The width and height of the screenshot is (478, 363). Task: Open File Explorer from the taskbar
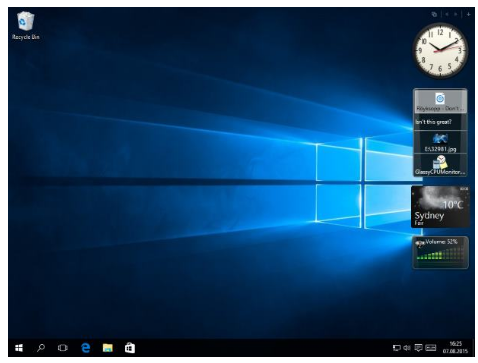coord(107,348)
